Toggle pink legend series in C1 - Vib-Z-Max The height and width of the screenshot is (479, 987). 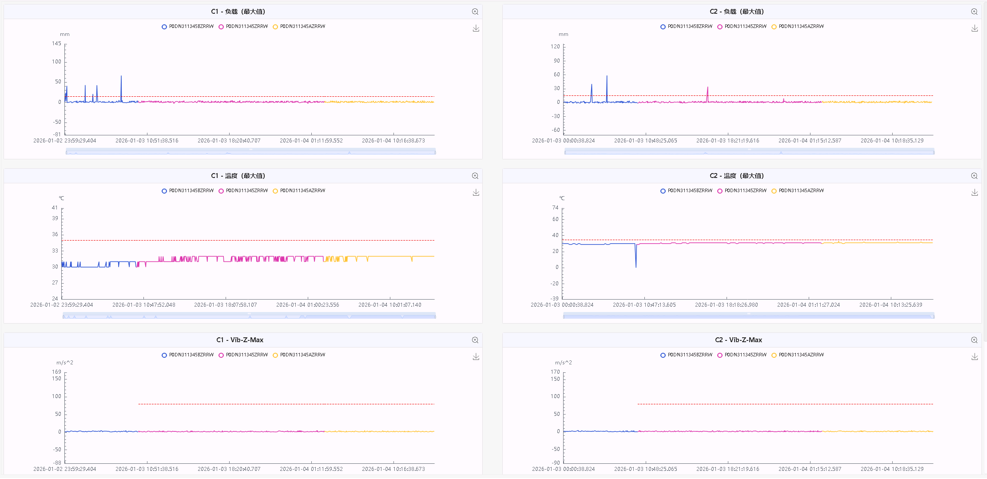(x=244, y=355)
